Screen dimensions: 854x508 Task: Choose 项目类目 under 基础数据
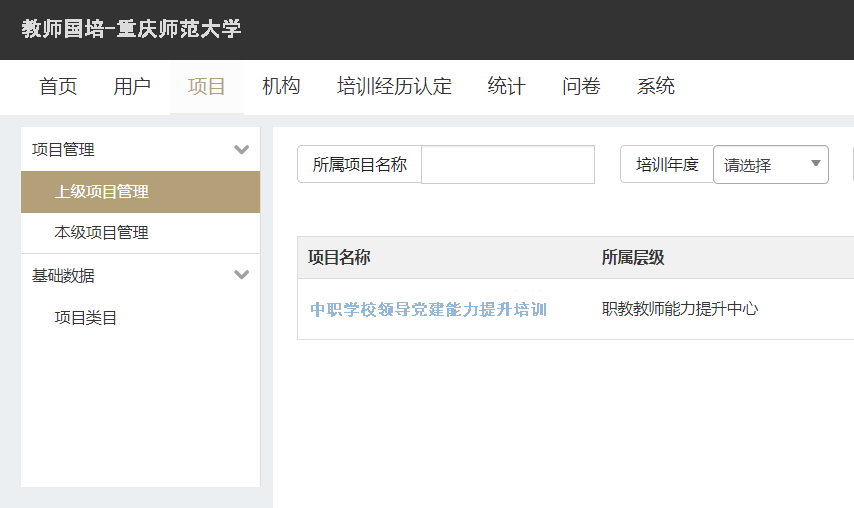pyautogui.click(x=86, y=318)
